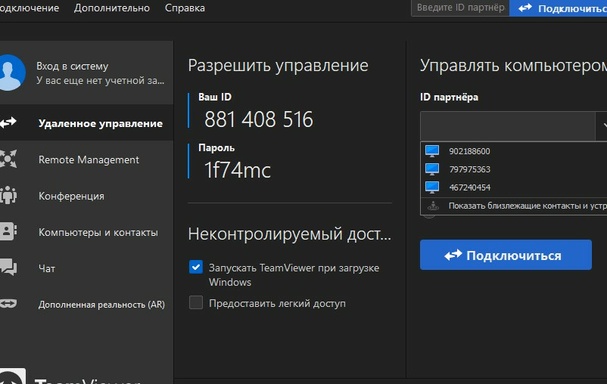Click the large blue Подключиться button
The image size is (607, 384).
[506, 255]
